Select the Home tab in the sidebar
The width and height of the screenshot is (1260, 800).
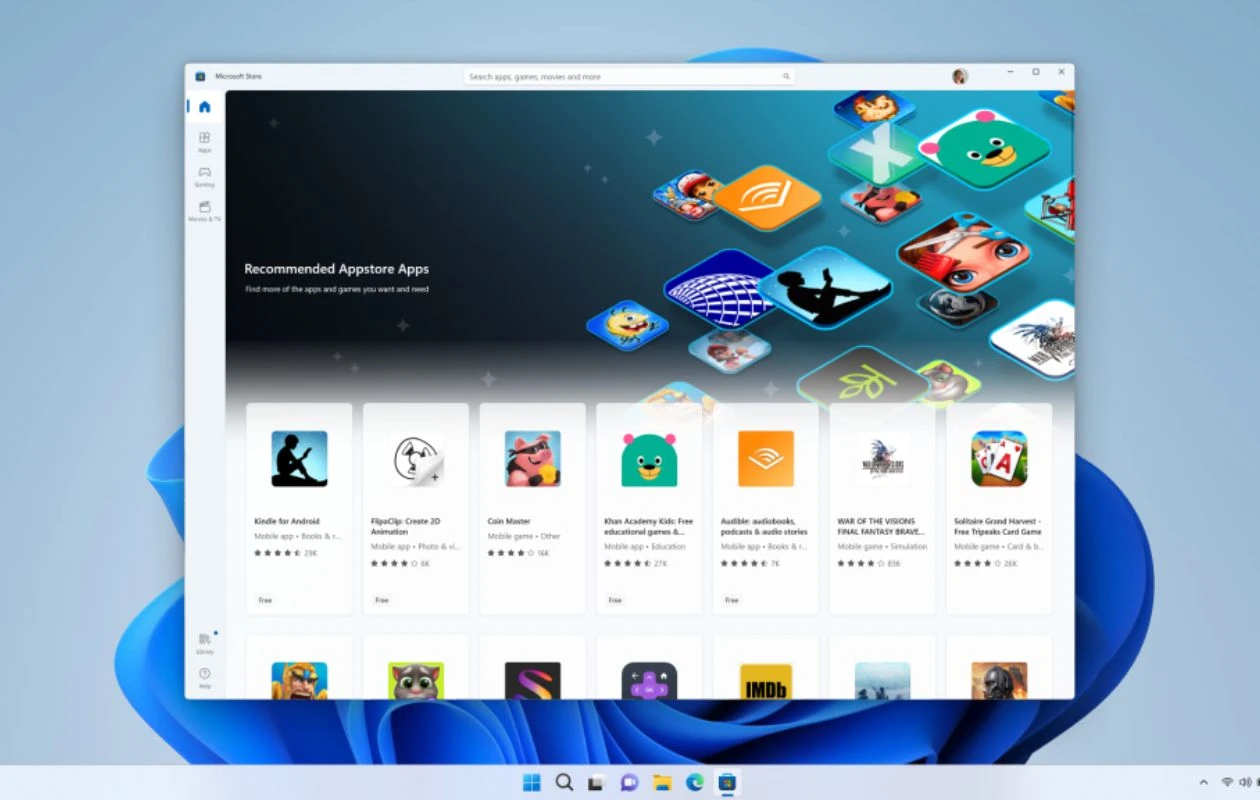(x=204, y=106)
